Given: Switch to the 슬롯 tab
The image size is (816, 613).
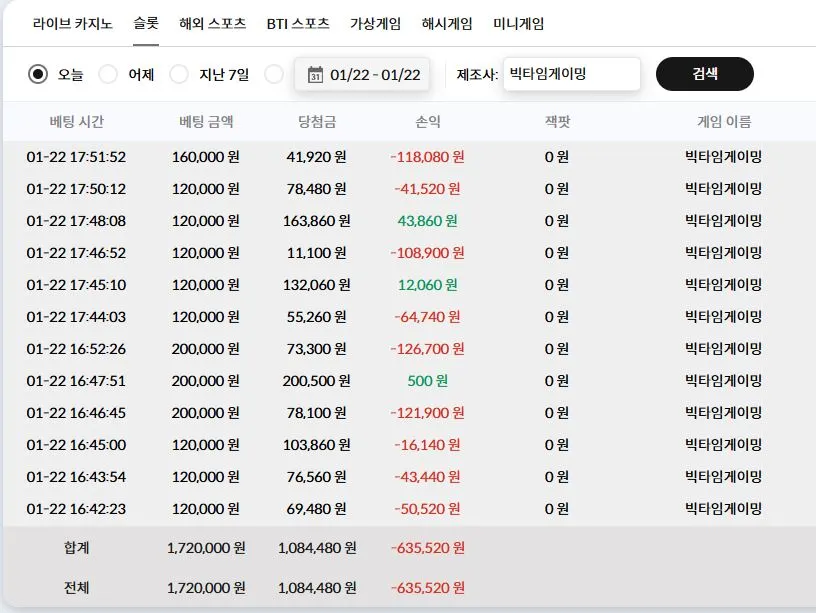Looking at the screenshot, I should click(x=146, y=24).
